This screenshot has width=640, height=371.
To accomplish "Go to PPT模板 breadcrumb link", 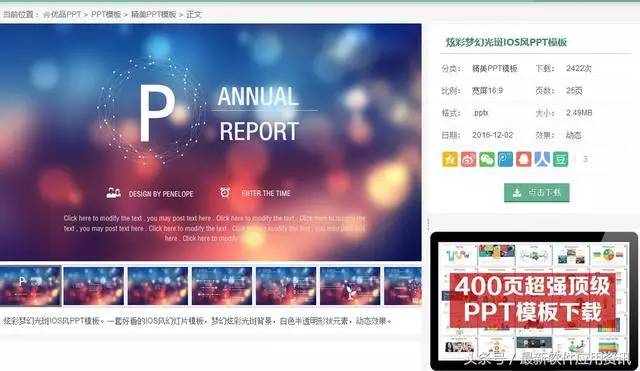I will (106, 14).
